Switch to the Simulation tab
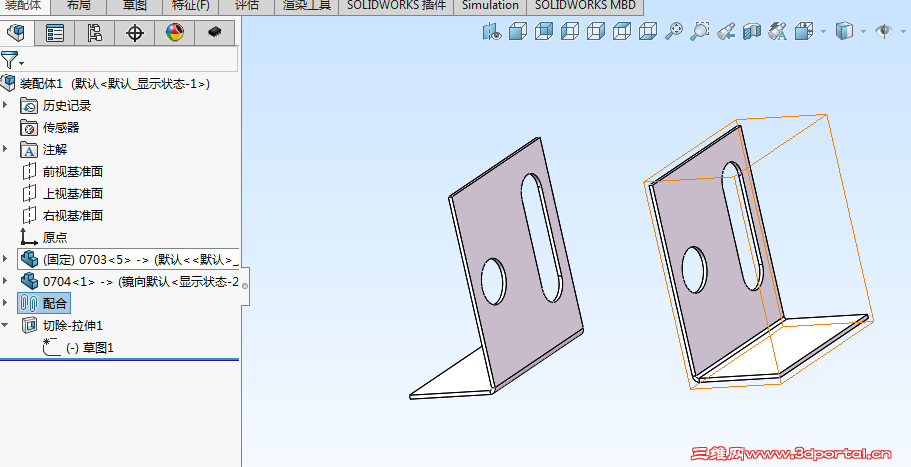 coord(490,6)
